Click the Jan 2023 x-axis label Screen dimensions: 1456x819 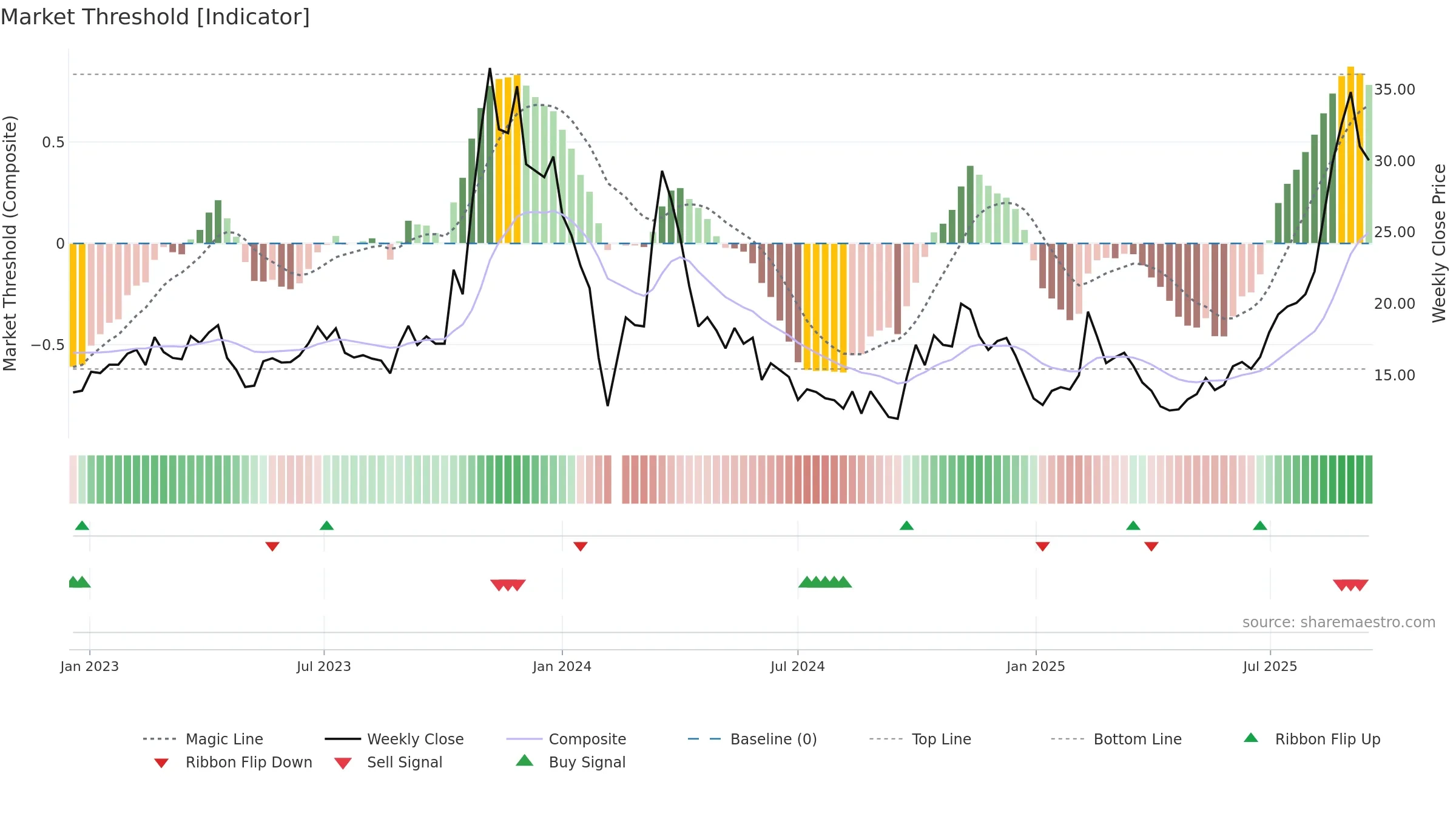[90, 666]
